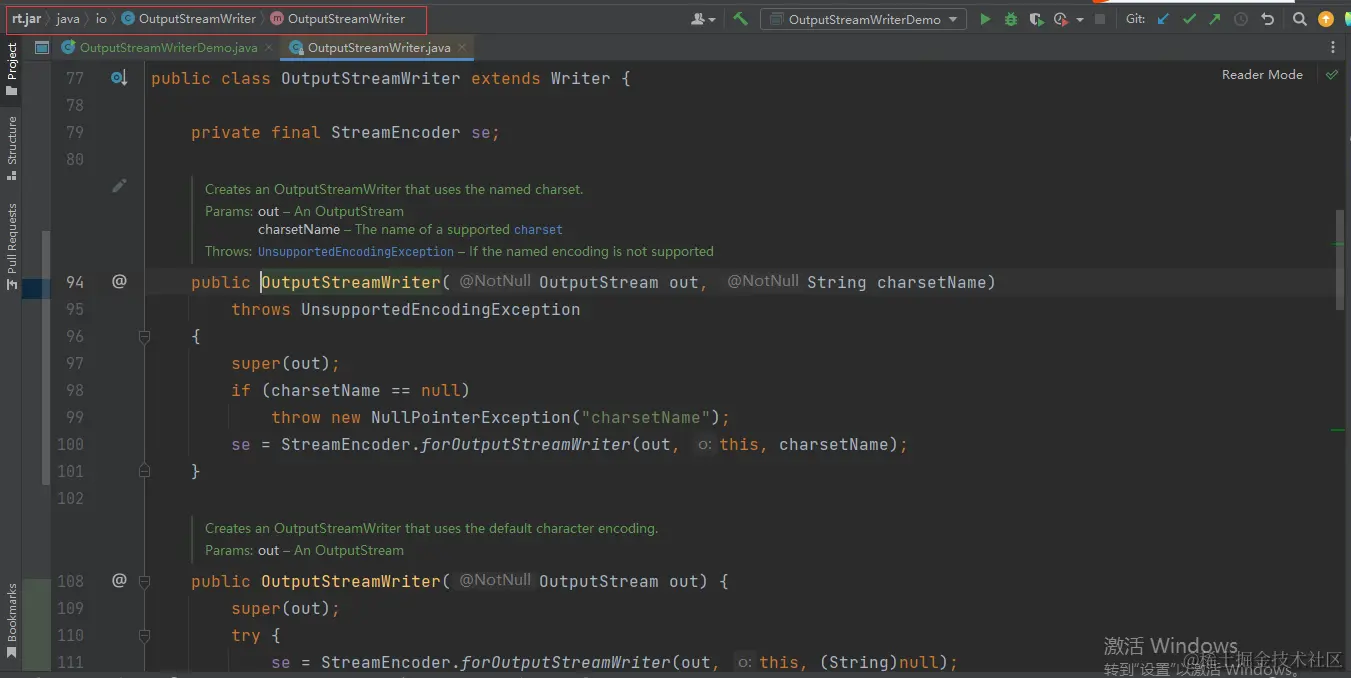Click the io package breadcrumb
The width and height of the screenshot is (1351, 678).
[x=101, y=19]
